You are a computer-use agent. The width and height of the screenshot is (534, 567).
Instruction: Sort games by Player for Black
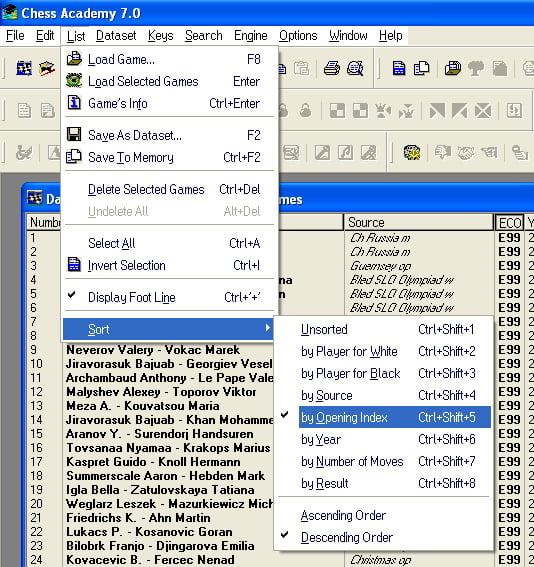[x=384, y=374]
